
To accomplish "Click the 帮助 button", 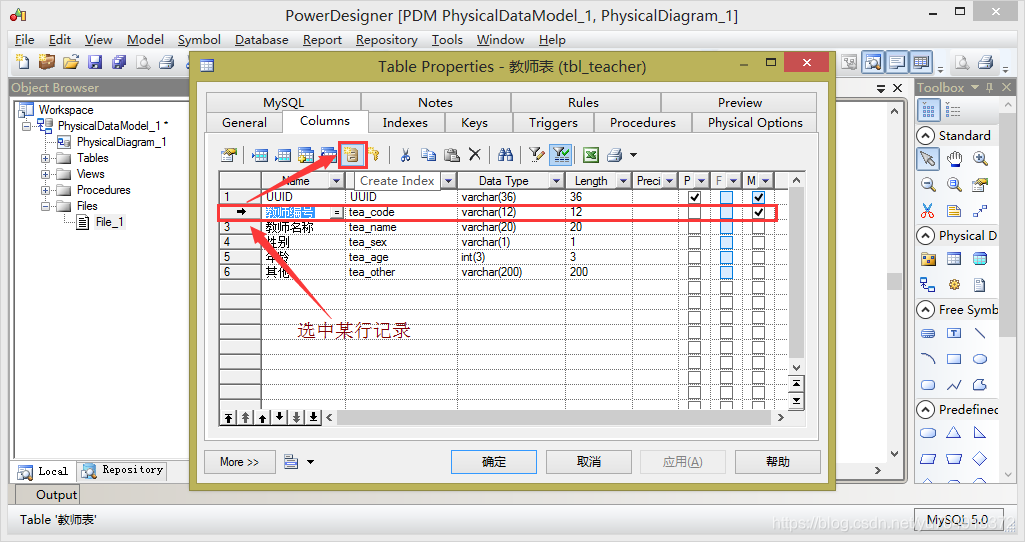I will pyautogui.click(x=777, y=462).
